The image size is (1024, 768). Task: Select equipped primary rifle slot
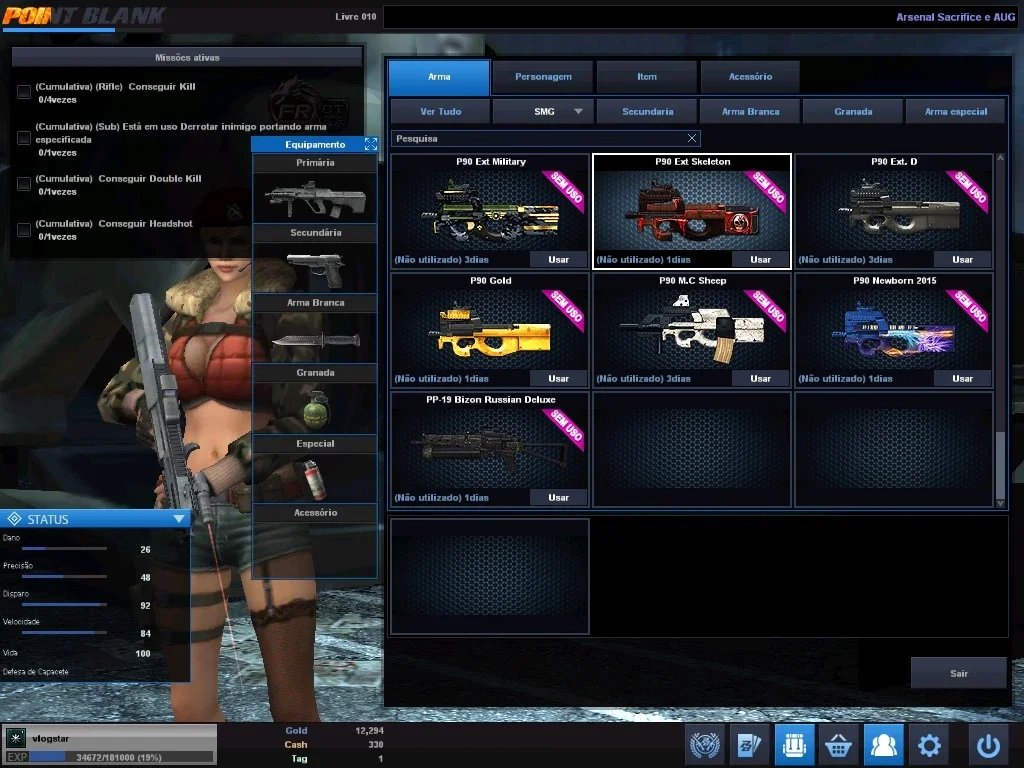point(315,198)
